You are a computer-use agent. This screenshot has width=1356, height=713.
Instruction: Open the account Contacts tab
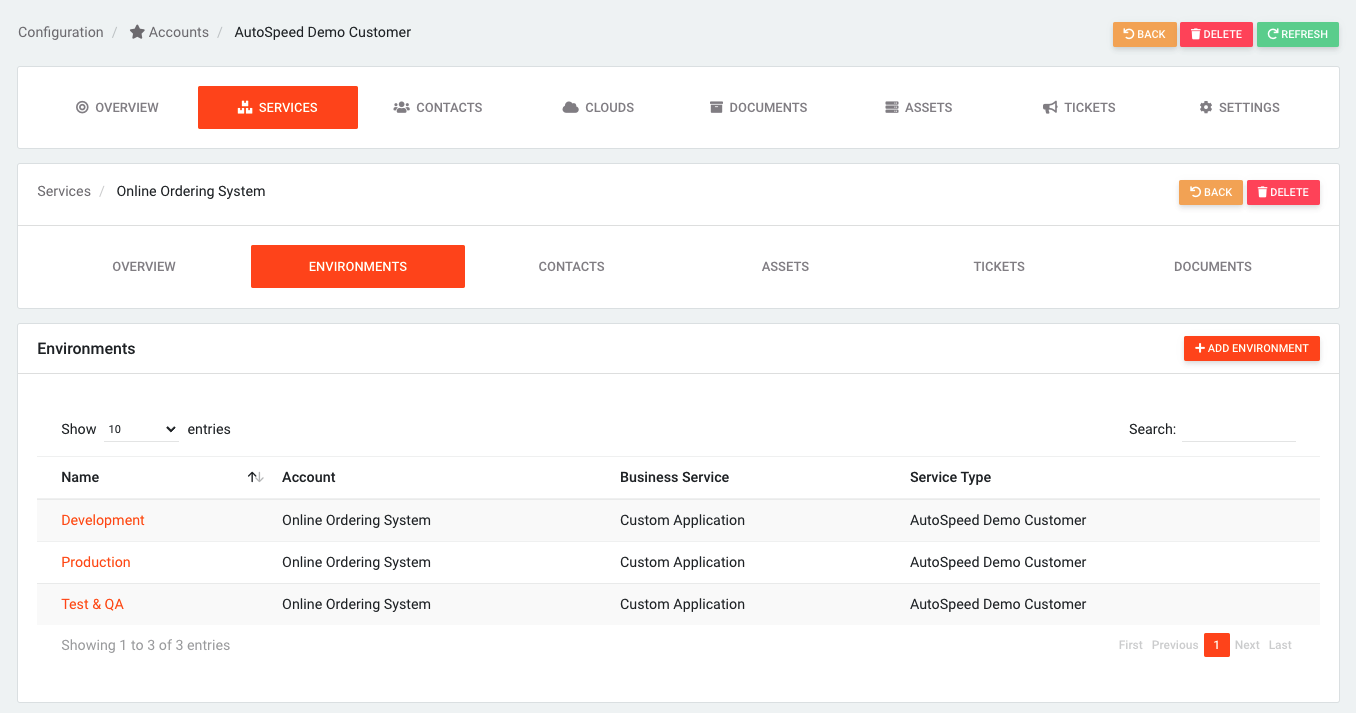438,107
